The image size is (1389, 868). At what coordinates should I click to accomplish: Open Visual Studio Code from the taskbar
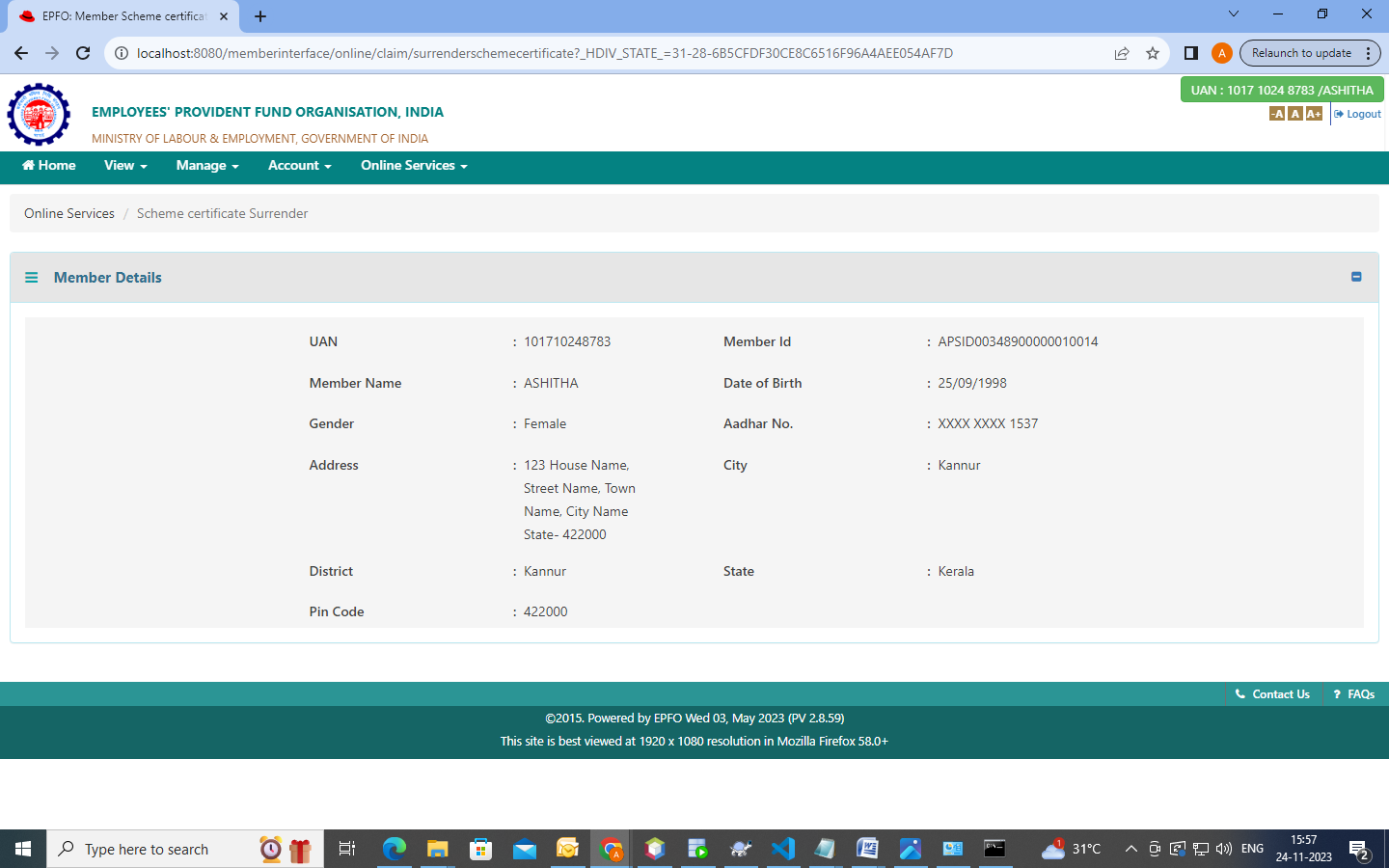(783, 849)
